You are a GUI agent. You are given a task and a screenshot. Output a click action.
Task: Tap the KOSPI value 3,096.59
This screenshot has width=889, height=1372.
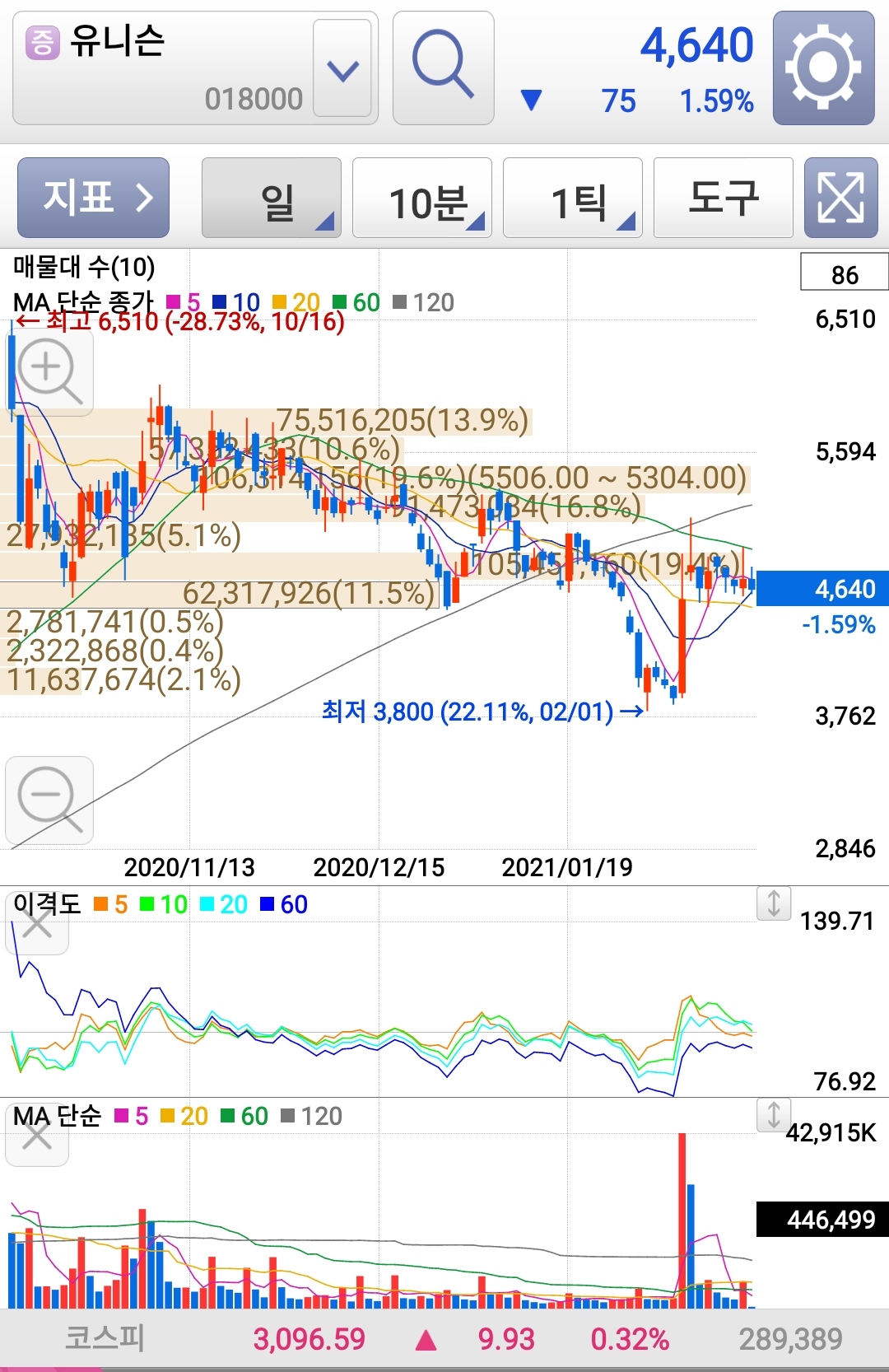309,1339
